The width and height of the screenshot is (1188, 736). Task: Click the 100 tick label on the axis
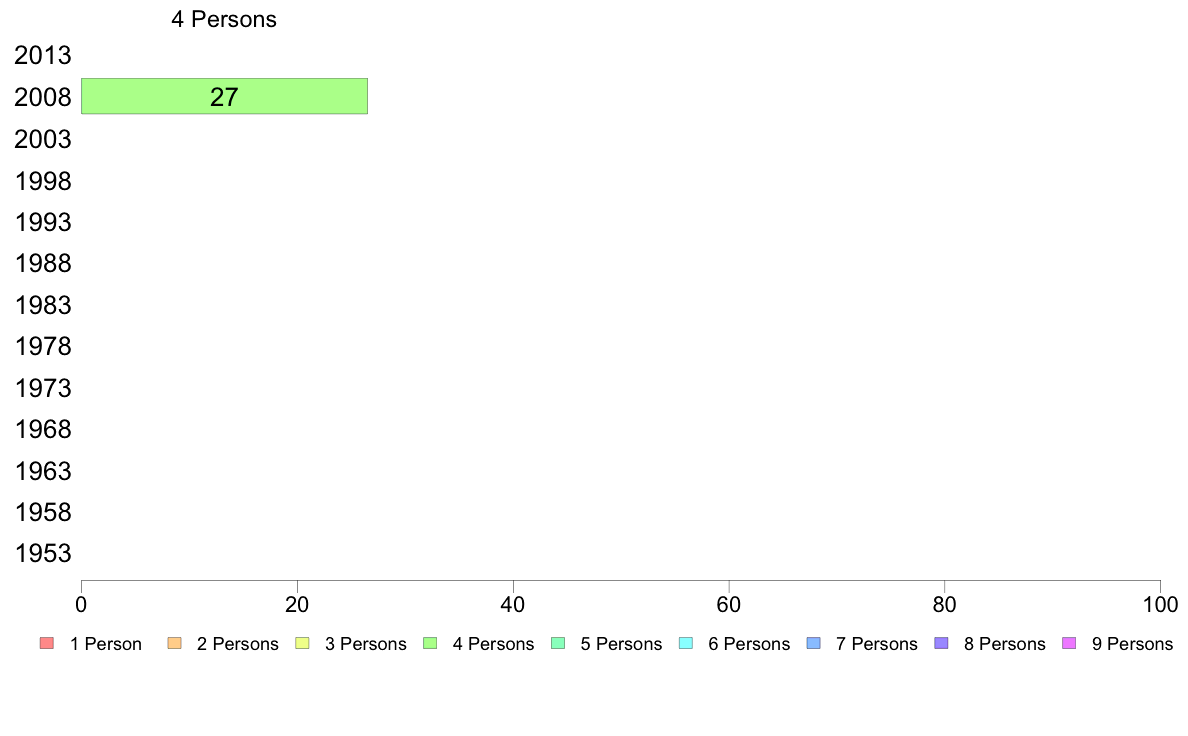tap(1160, 604)
